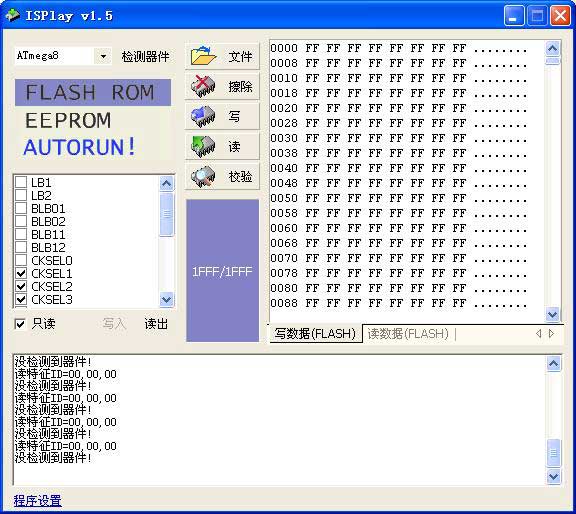Click fuse list scroll down arrow

(166, 299)
